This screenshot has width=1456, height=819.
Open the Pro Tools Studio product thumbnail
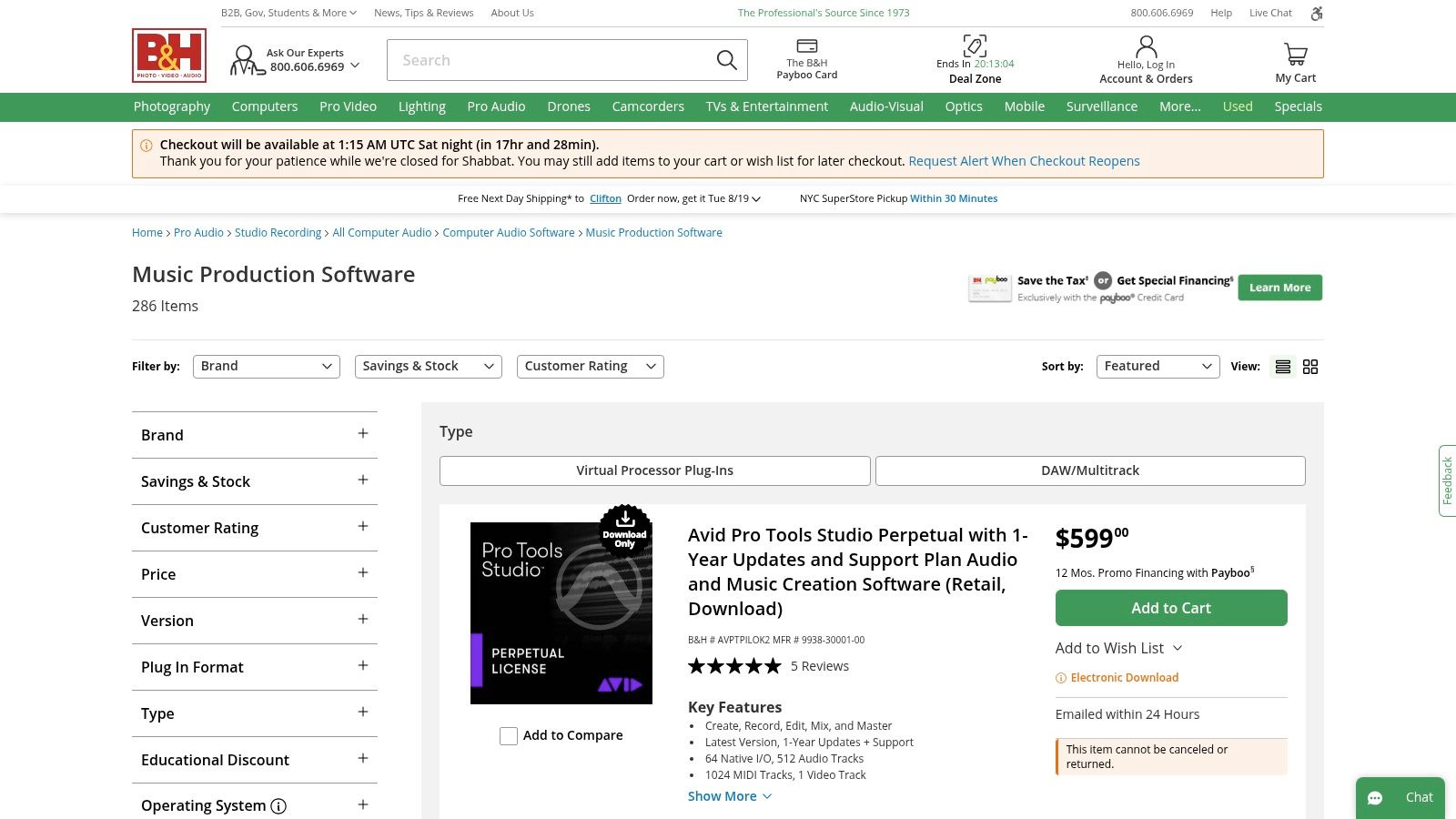(561, 613)
